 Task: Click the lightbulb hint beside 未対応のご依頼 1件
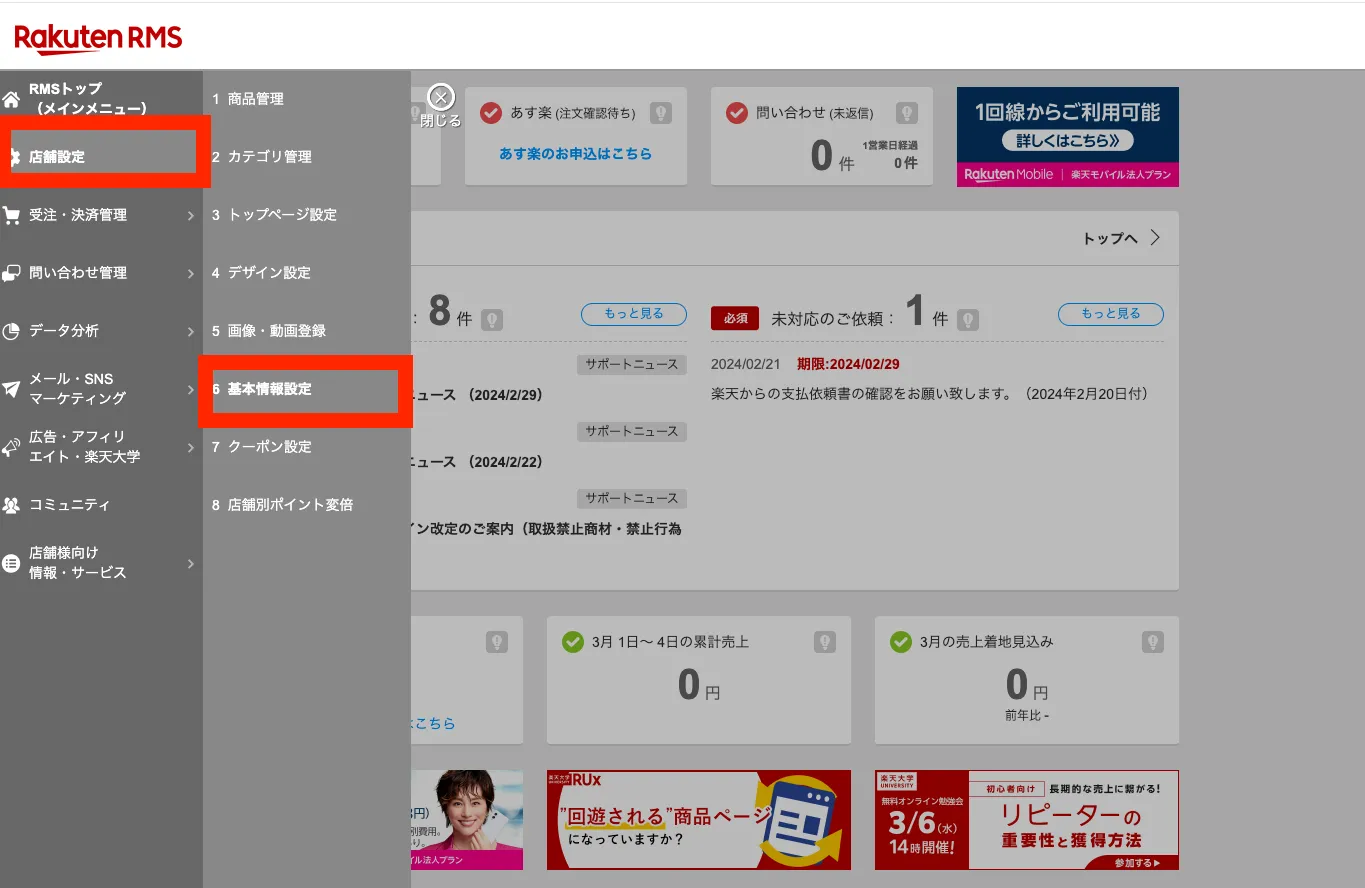(x=967, y=319)
